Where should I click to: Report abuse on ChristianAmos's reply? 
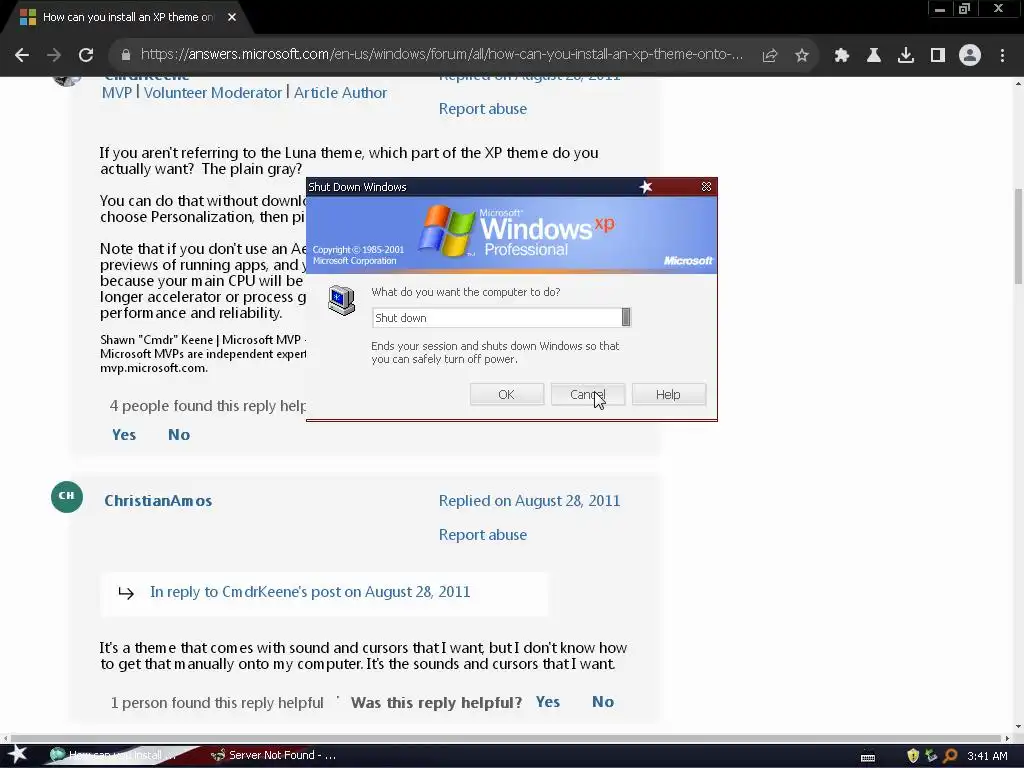coord(483,534)
